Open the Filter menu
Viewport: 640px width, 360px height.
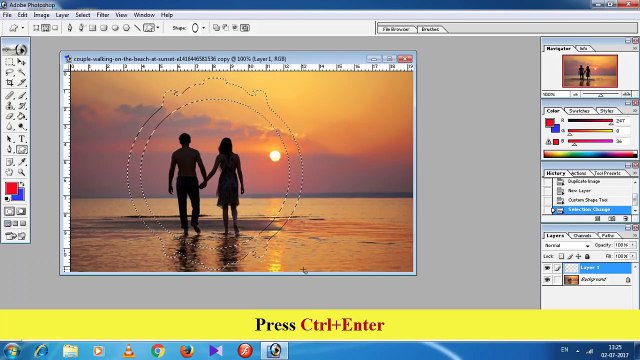tap(102, 15)
